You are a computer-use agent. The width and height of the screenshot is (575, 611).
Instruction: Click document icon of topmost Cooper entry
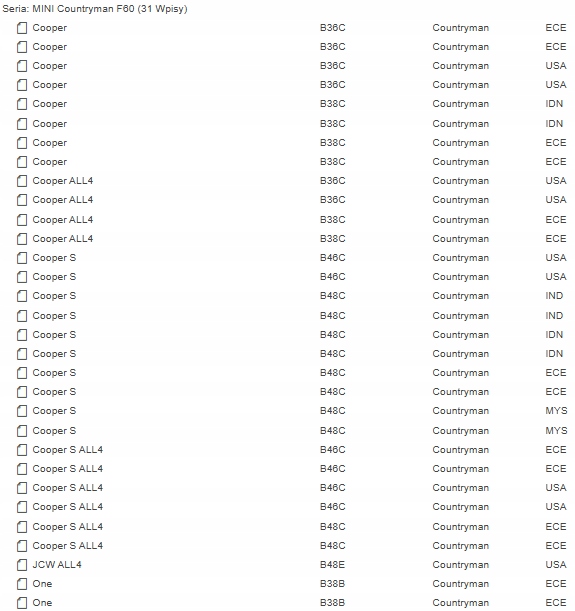coord(22,28)
